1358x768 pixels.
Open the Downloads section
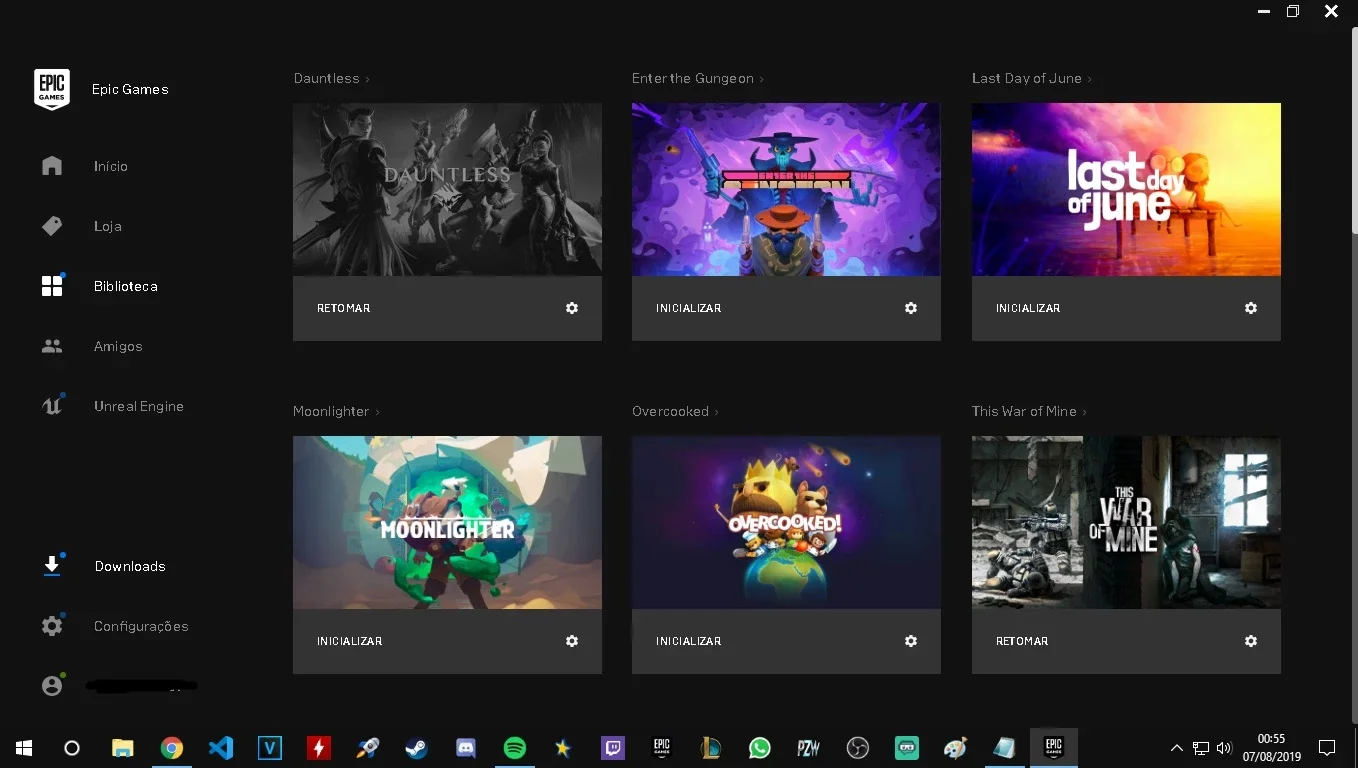130,566
